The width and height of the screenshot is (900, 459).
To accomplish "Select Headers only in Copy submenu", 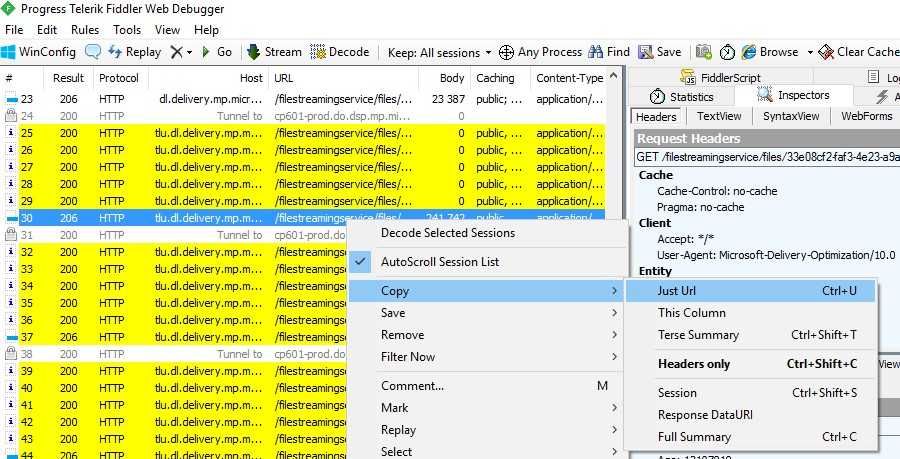I will [694, 364].
